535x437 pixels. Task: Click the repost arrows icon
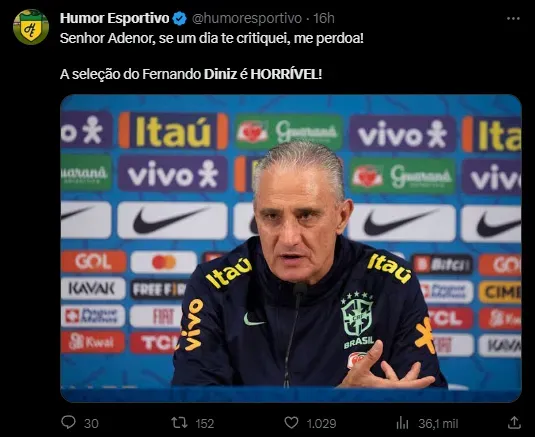pyautogui.click(x=179, y=423)
